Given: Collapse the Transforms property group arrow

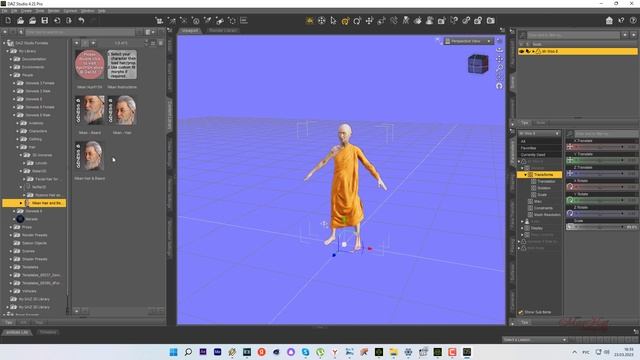Looking at the screenshot, I should [x=525, y=175].
